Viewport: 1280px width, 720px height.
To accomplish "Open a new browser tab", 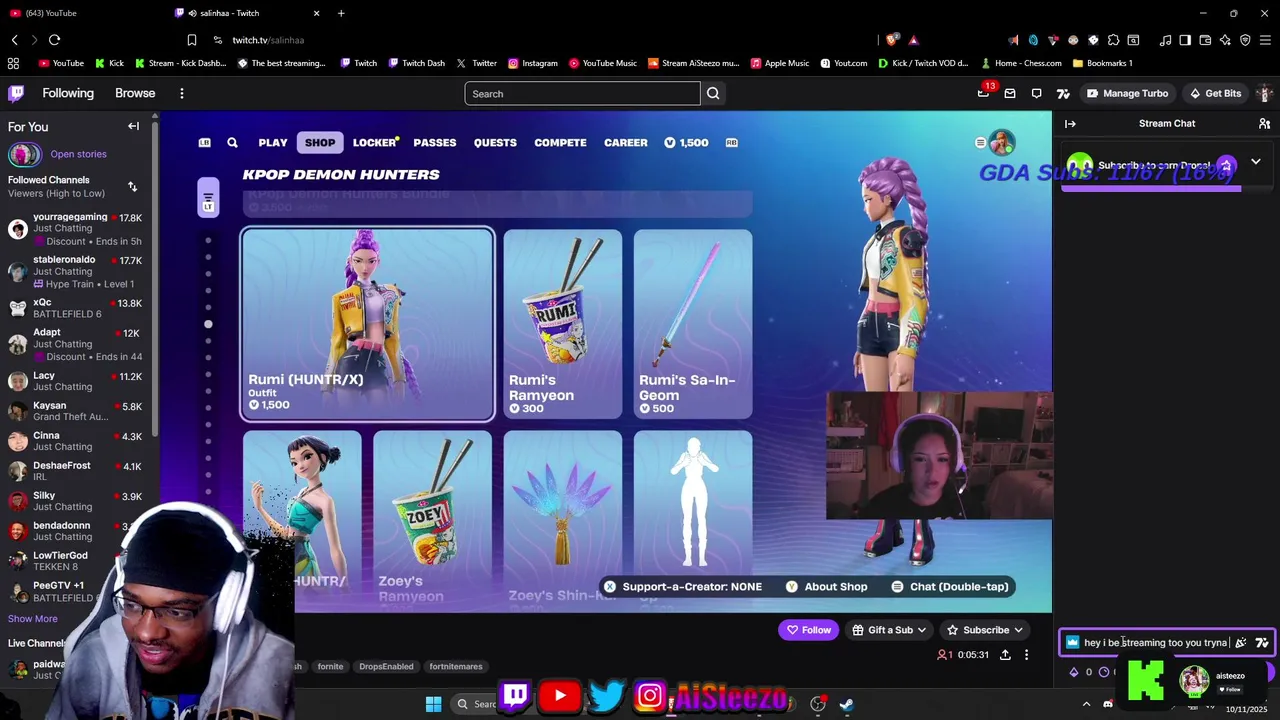I will [341, 13].
